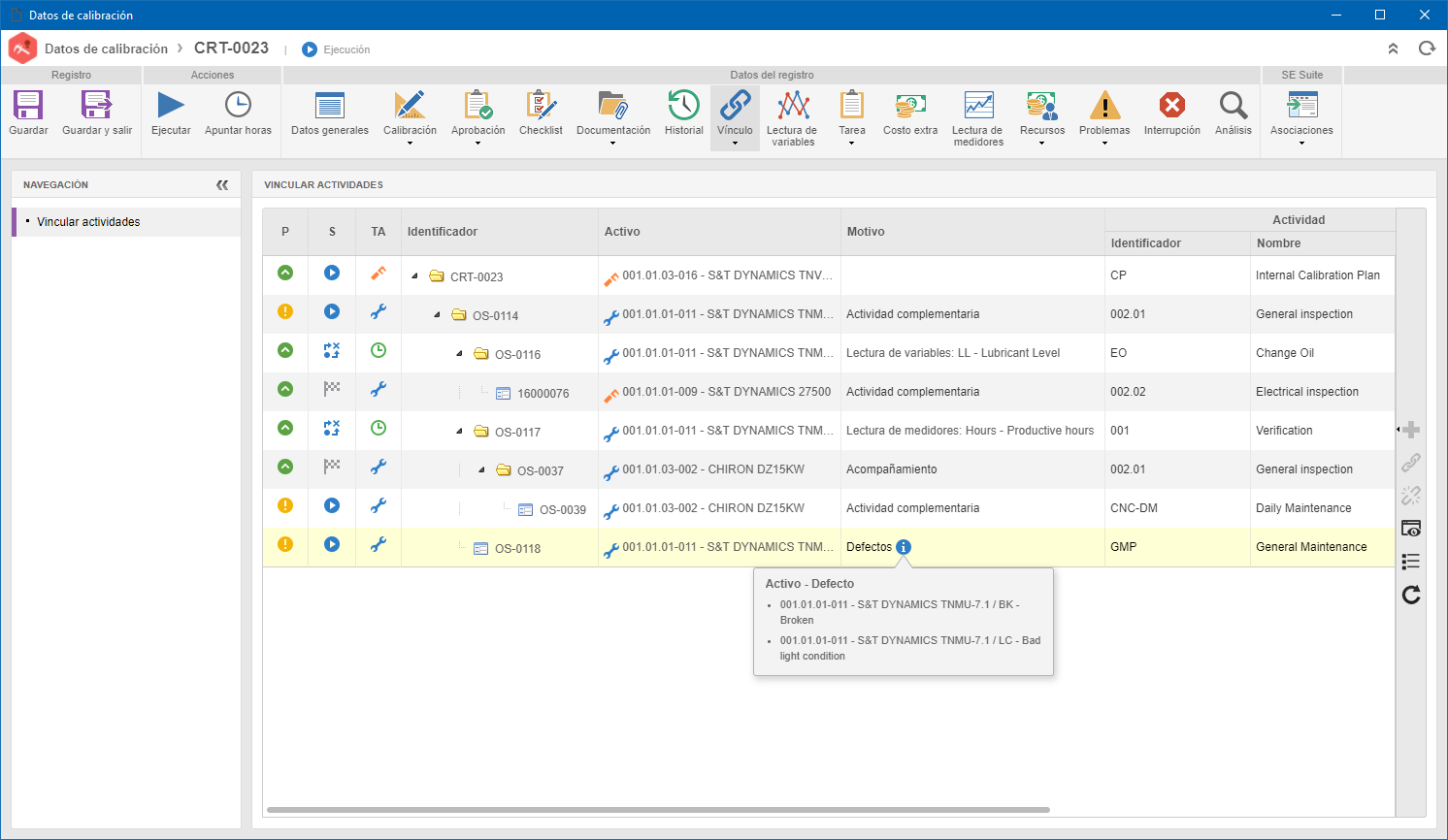Viewport: 1448px width, 840px height.
Task: Open Apuntar horas clock icon
Action: (238, 105)
